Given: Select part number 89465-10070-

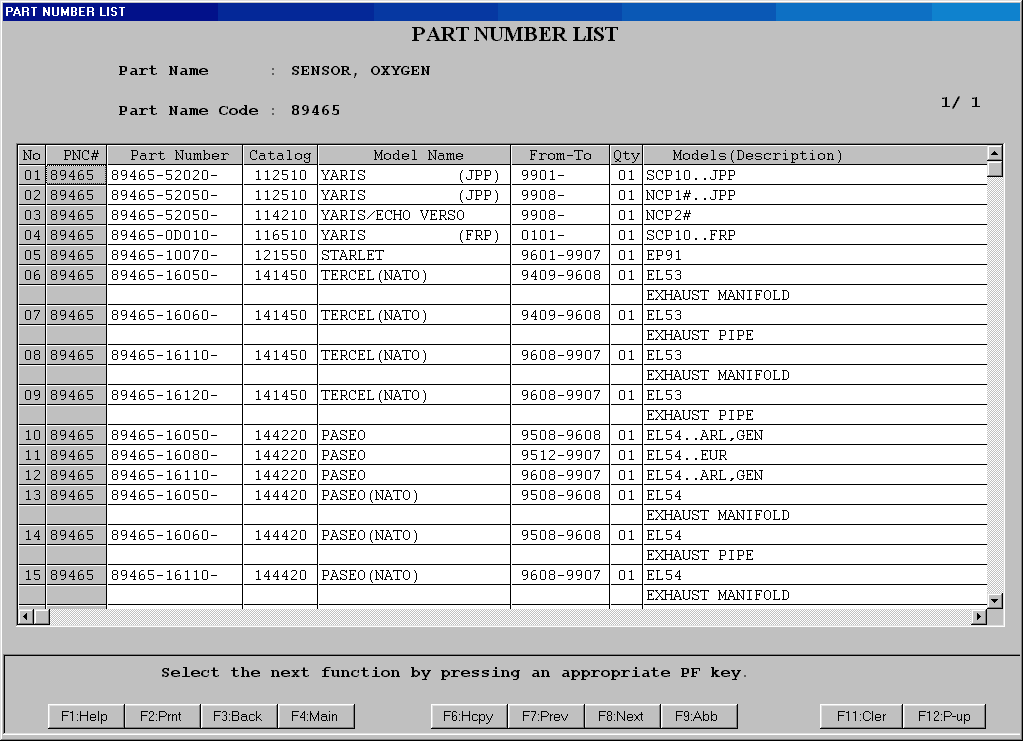Looking at the screenshot, I should coord(175,255).
